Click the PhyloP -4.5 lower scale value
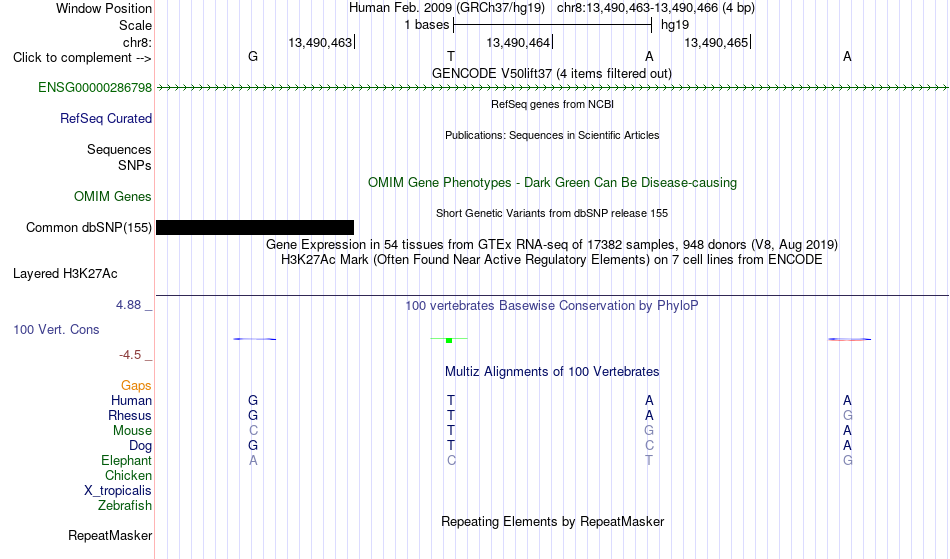 pos(130,355)
